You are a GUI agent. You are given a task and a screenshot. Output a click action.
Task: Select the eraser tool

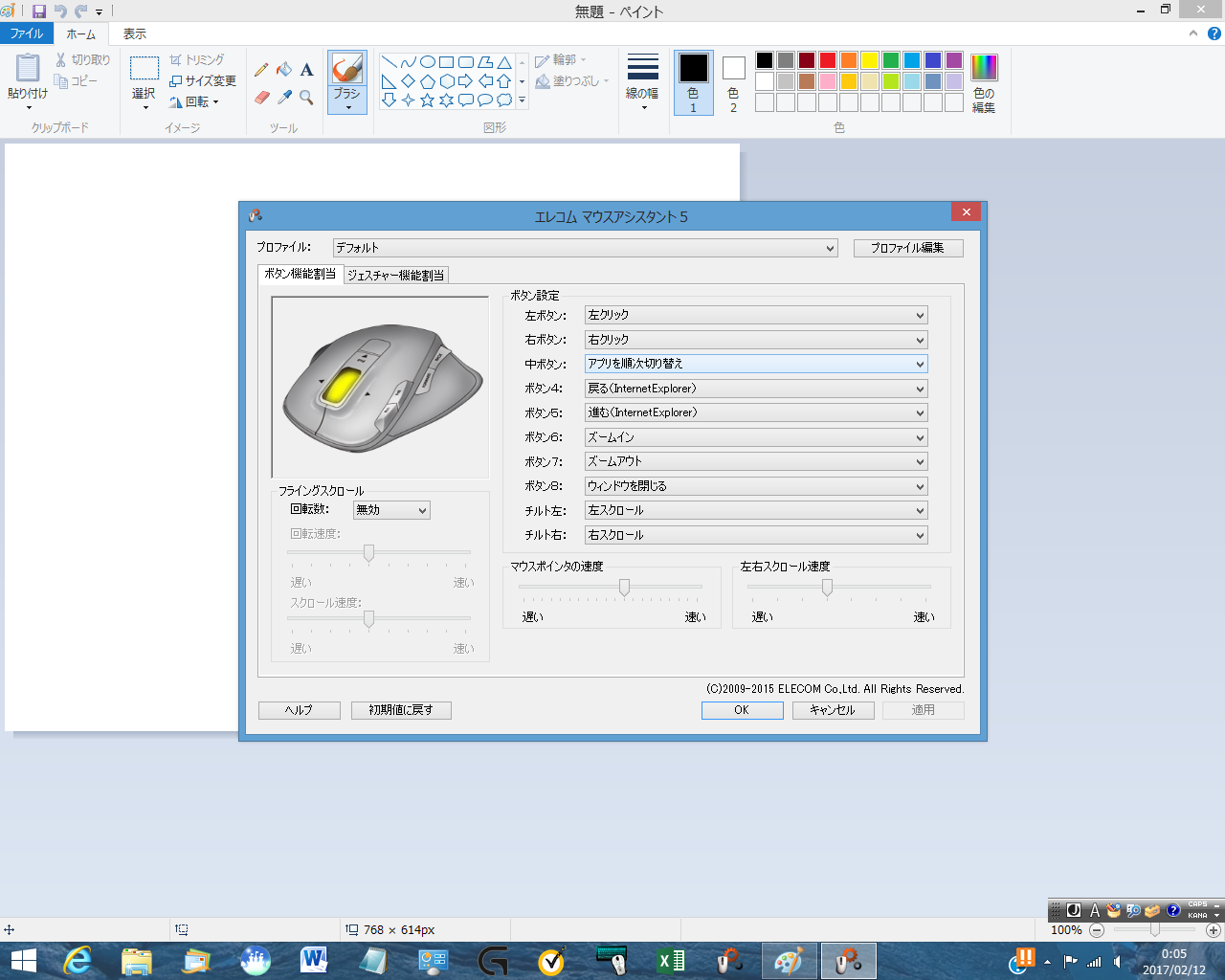tap(261, 98)
